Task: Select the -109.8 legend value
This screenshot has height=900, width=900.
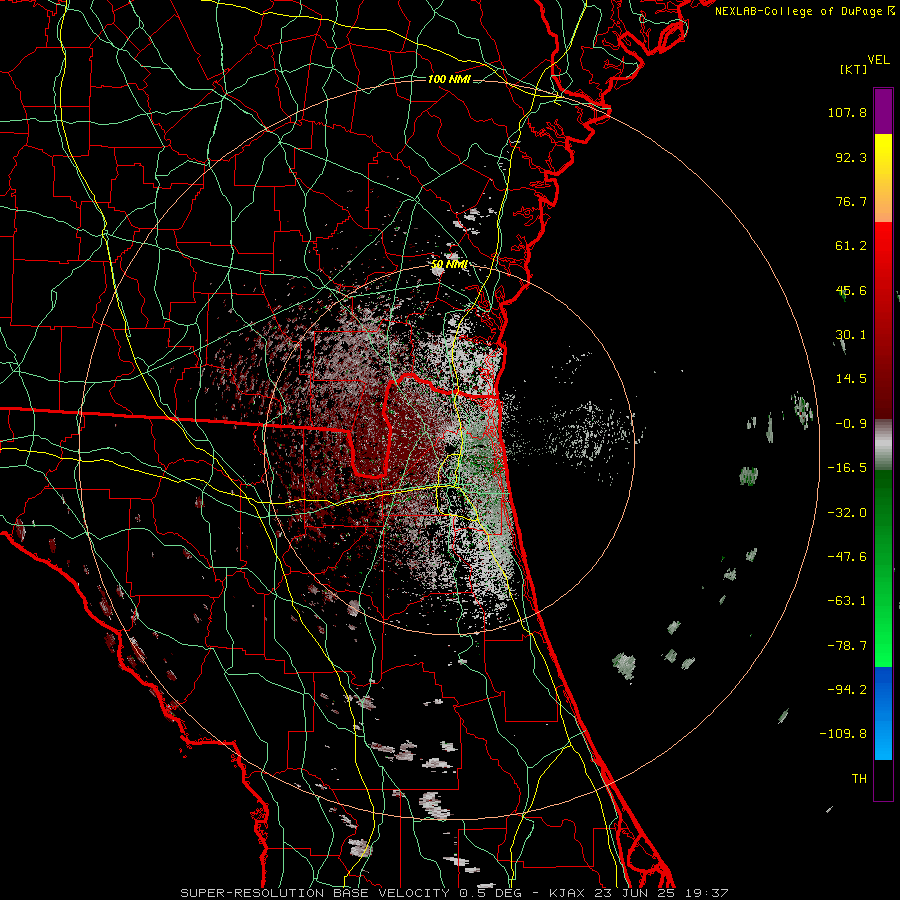Action: 844,734
